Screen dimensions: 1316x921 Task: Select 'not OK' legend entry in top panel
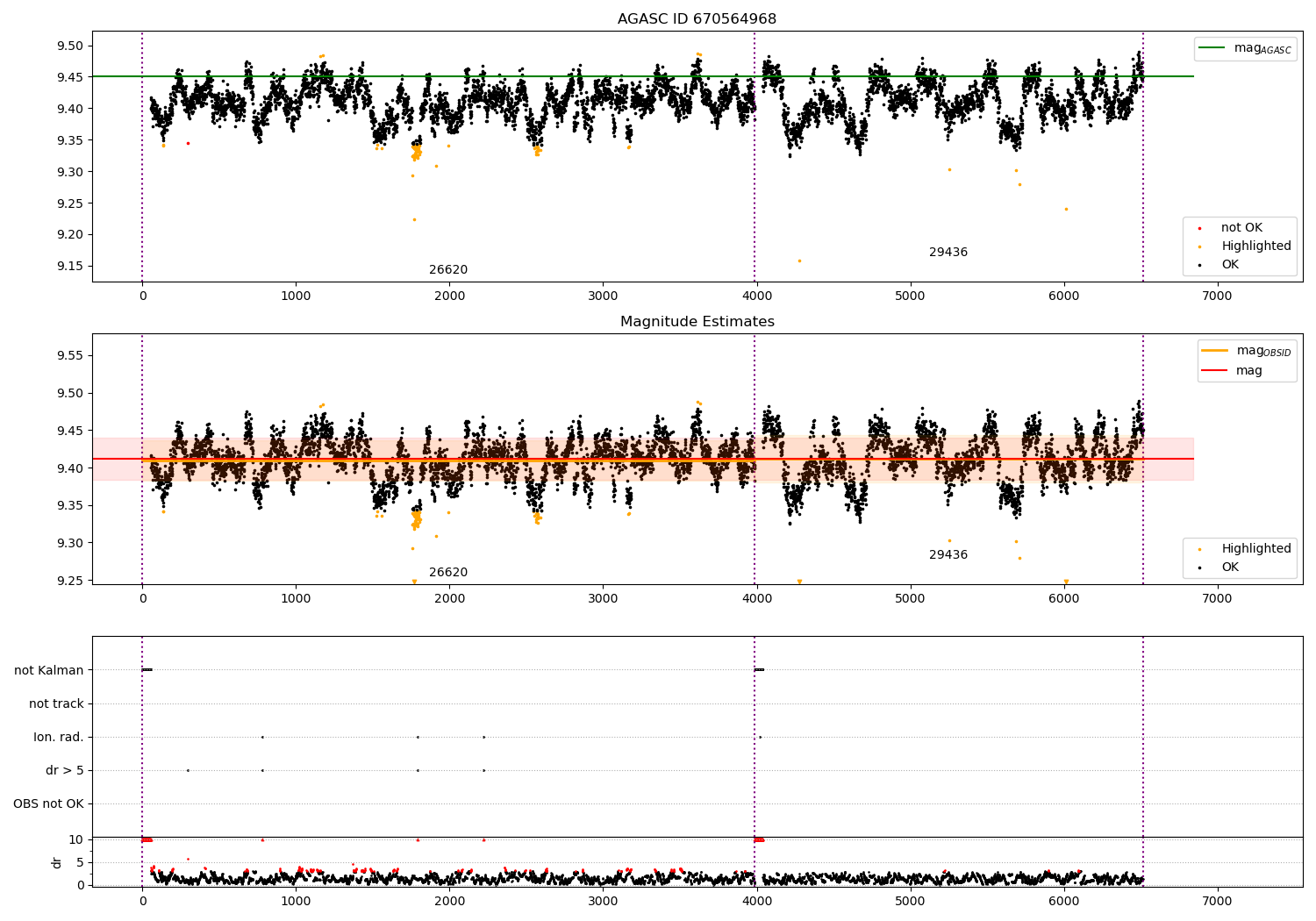1241,228
